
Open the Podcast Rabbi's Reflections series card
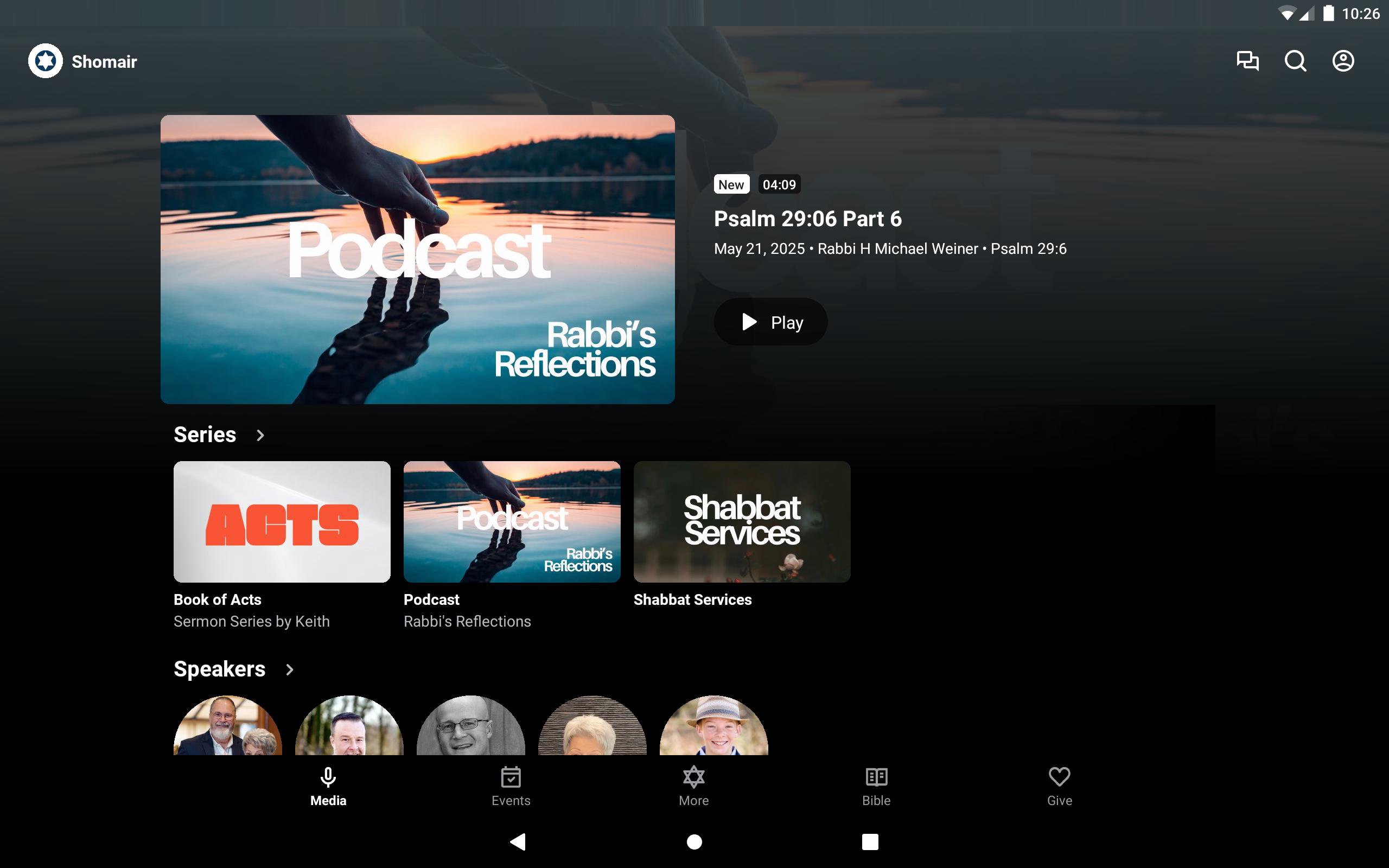click(x=512, y=521)
